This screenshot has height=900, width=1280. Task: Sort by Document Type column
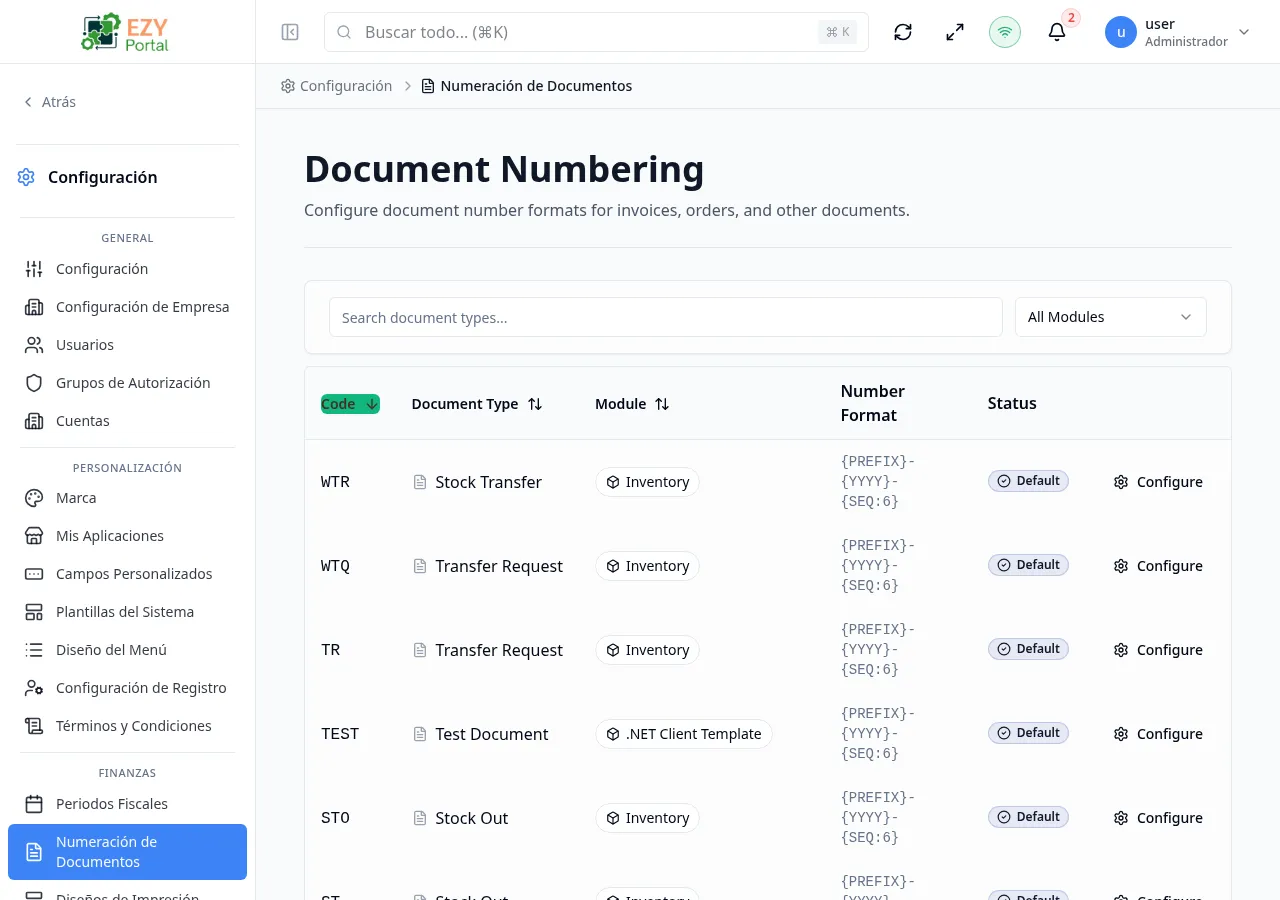[x=477, y=404]
